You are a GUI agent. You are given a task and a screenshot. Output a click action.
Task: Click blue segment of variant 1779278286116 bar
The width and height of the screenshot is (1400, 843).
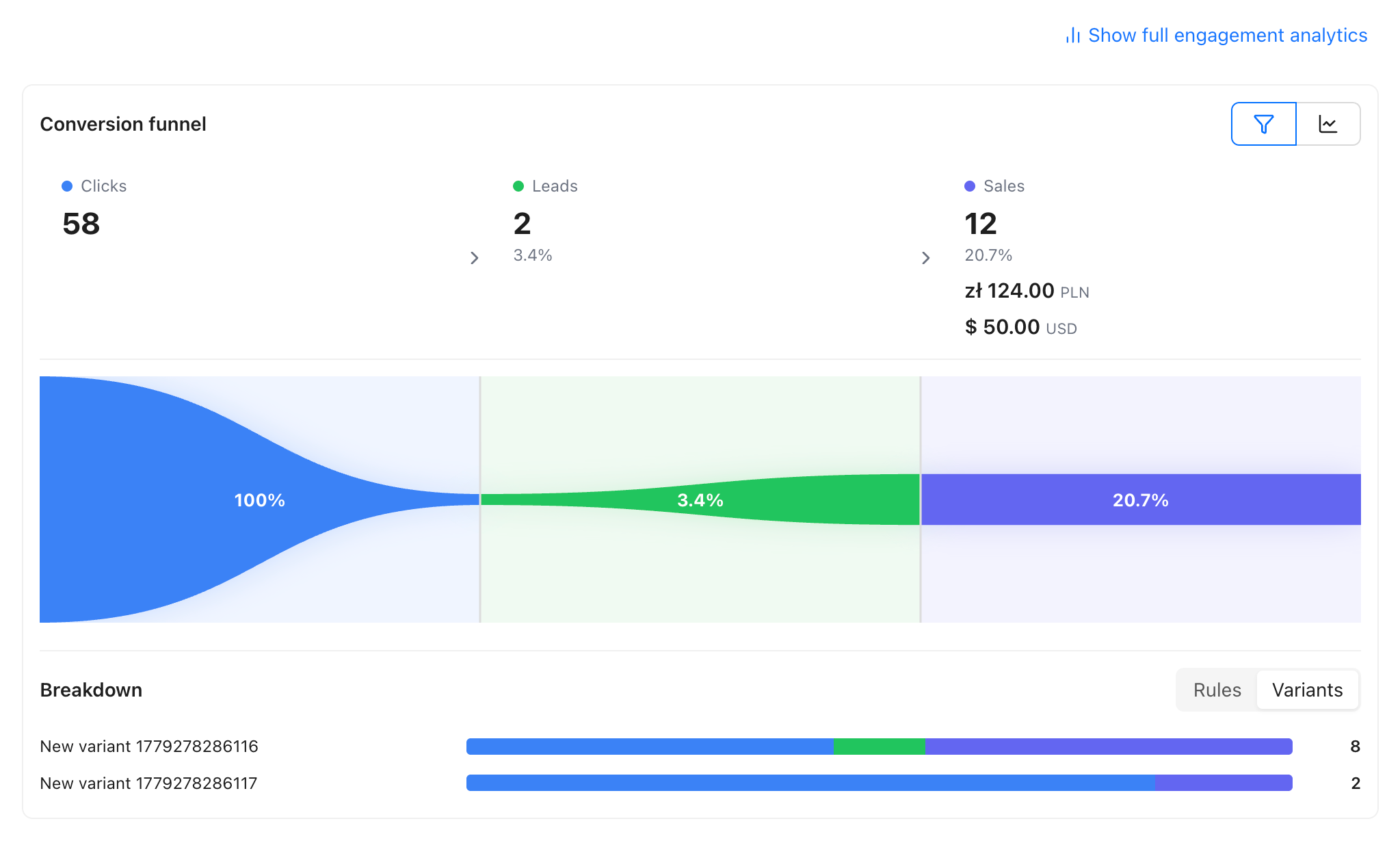coord(650,747)
